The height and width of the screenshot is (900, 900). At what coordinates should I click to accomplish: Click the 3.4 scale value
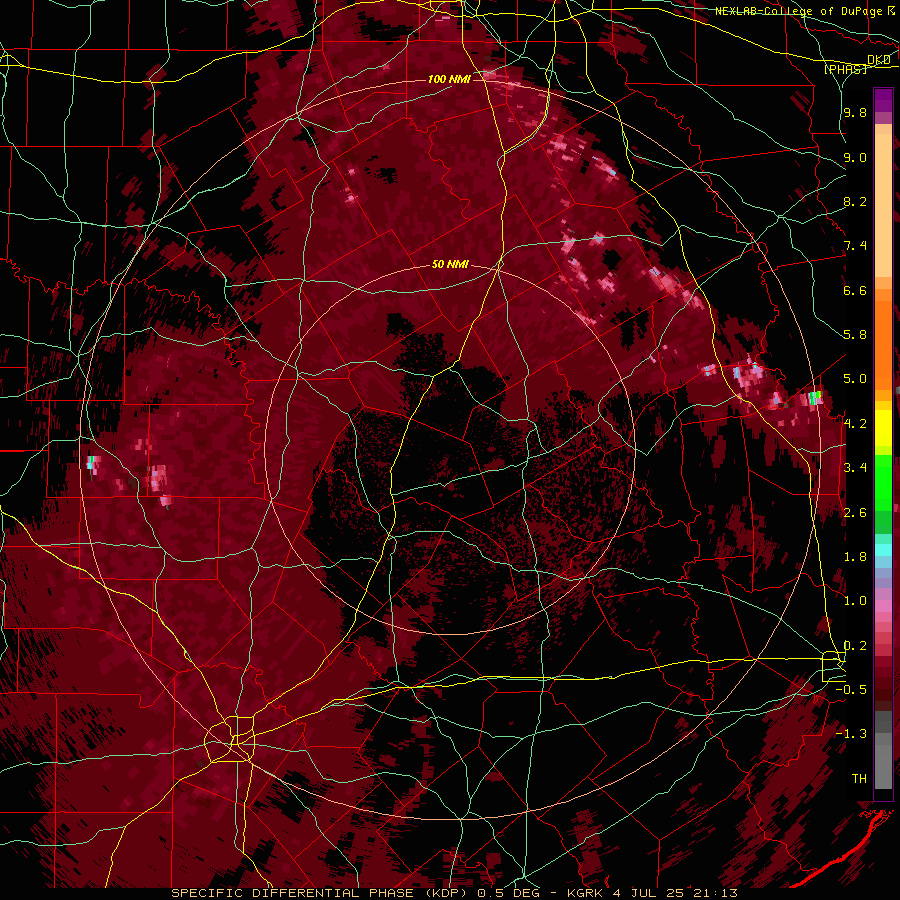point(855,468)
